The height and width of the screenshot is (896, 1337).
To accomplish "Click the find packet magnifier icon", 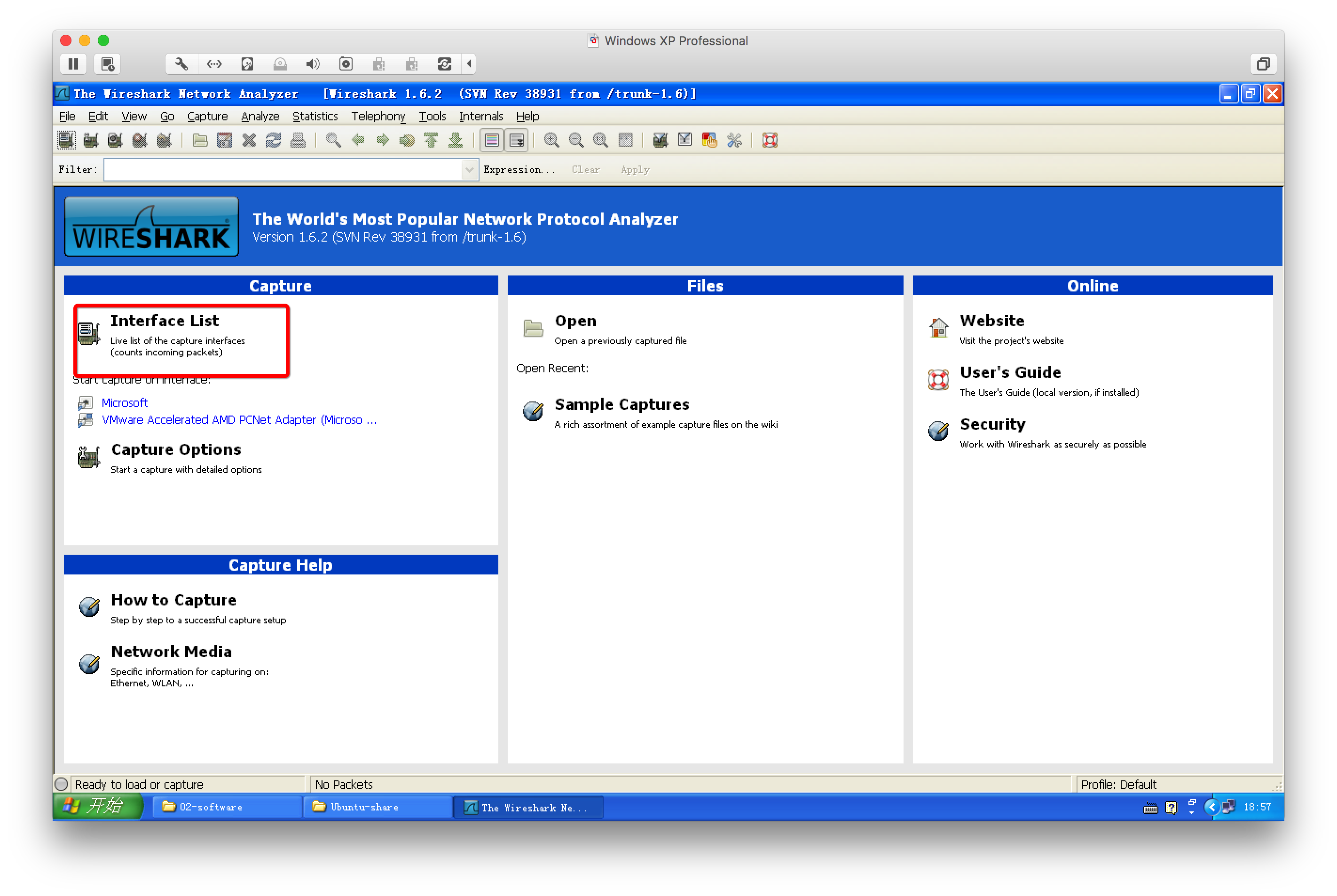I will pyautogui.click(x=334, y=140).
